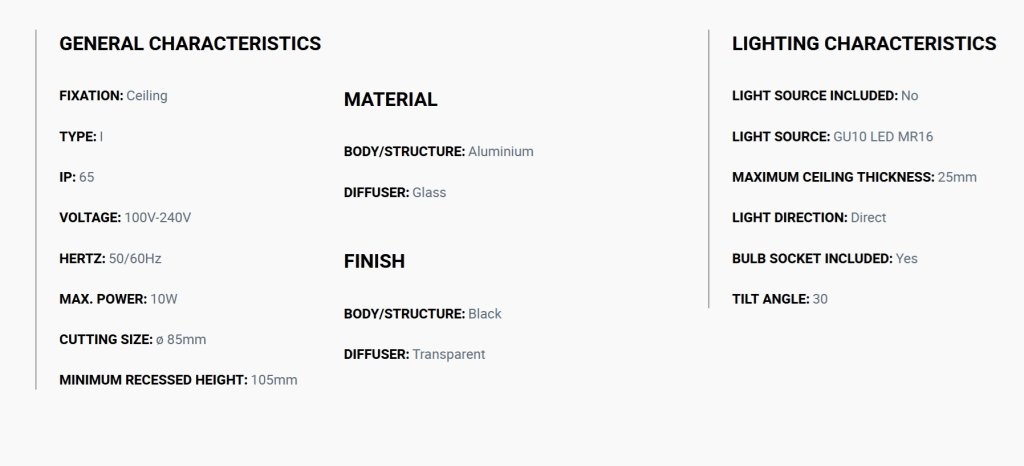
Task: Click Finish Body/Structure Black entry
Action: (423, 314)
